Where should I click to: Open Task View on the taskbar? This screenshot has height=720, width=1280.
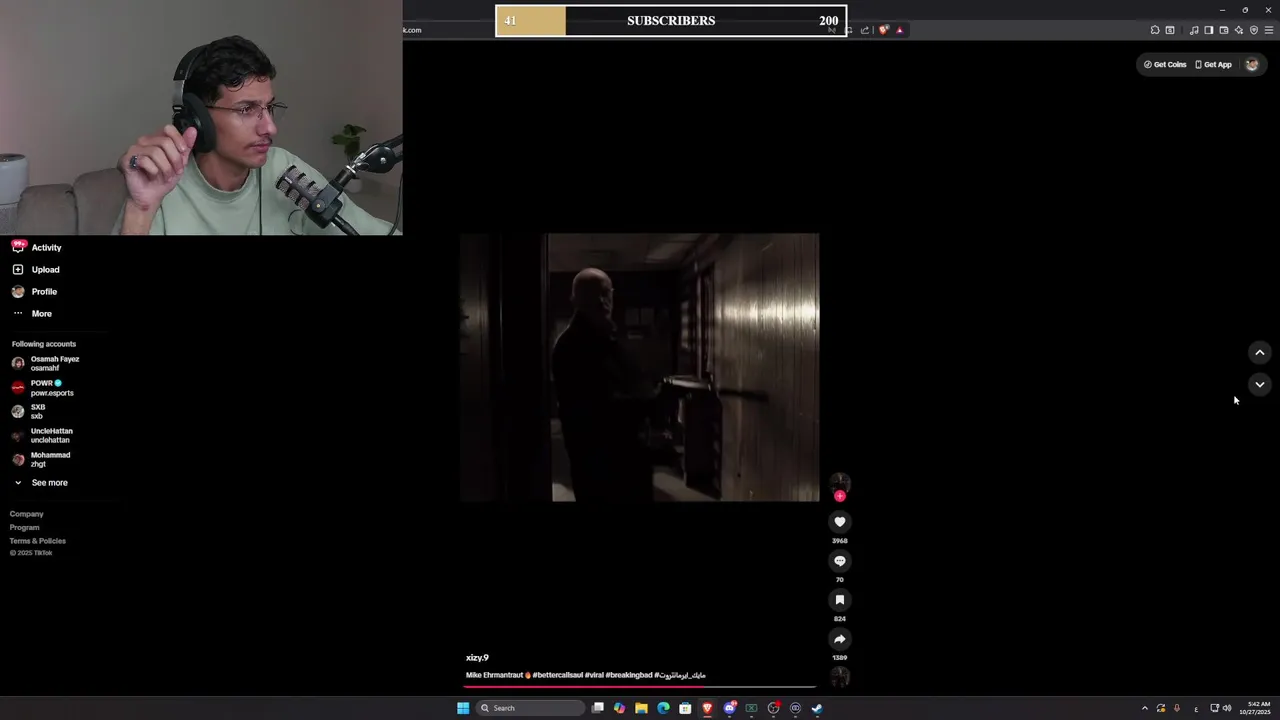pyautogui.click(x=598, y=708)
